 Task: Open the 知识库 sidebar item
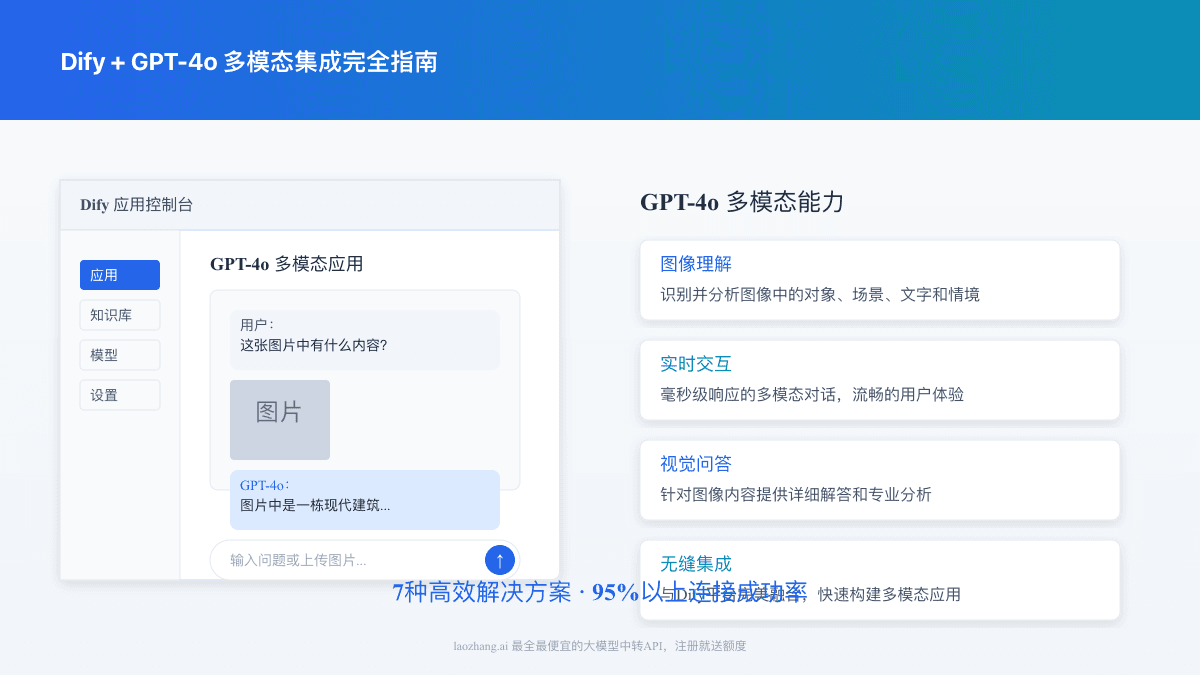[x=120, y=315]
